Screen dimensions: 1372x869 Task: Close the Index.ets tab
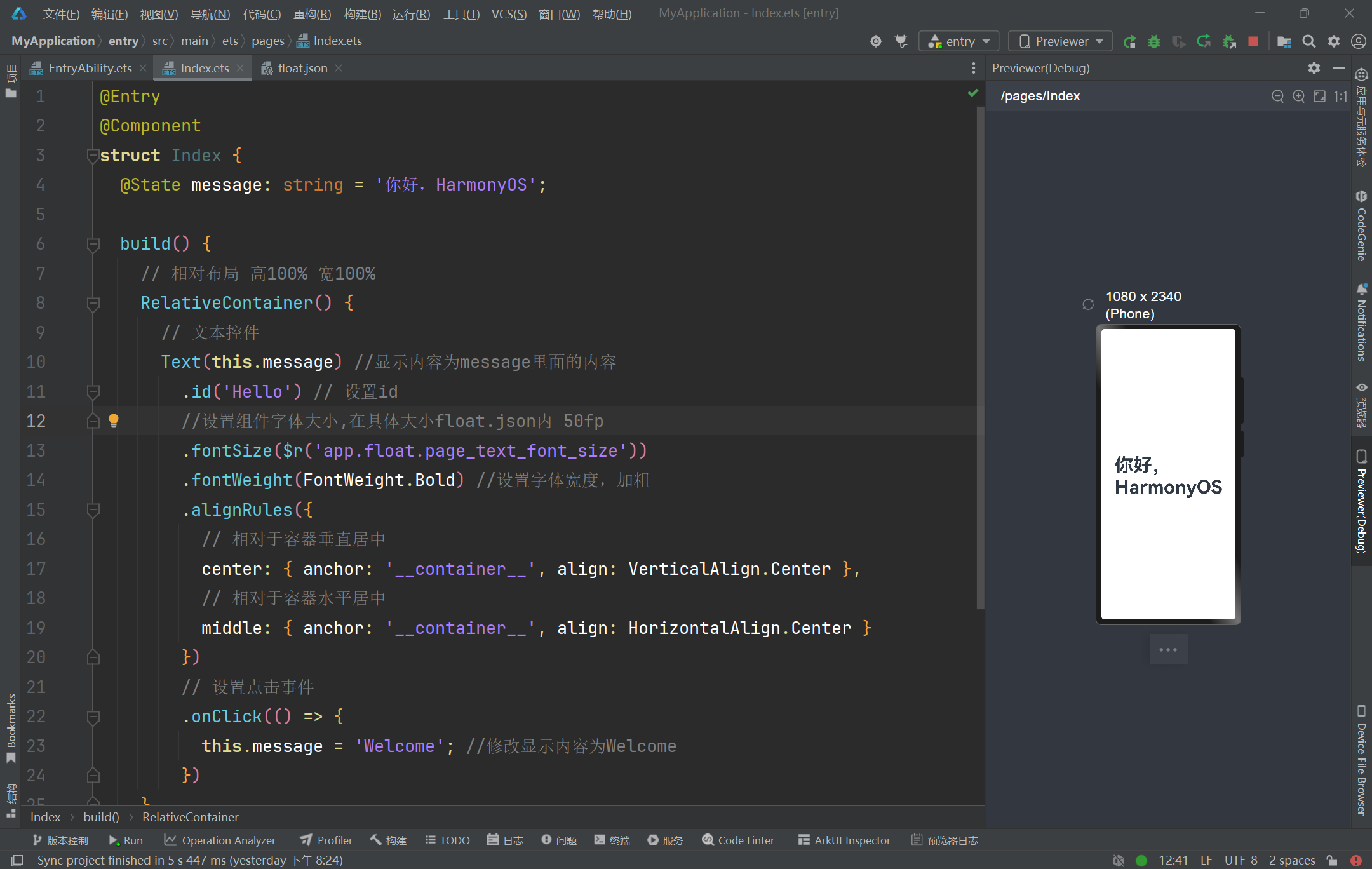click(240, 68)
